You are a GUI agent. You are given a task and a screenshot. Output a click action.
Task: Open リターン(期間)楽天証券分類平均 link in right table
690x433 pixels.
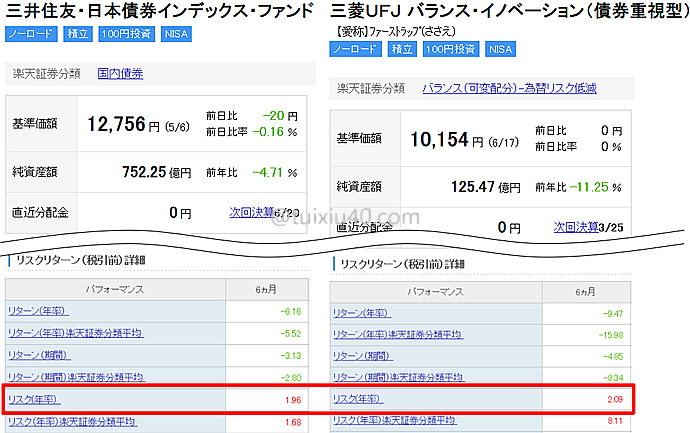point(399,378)
